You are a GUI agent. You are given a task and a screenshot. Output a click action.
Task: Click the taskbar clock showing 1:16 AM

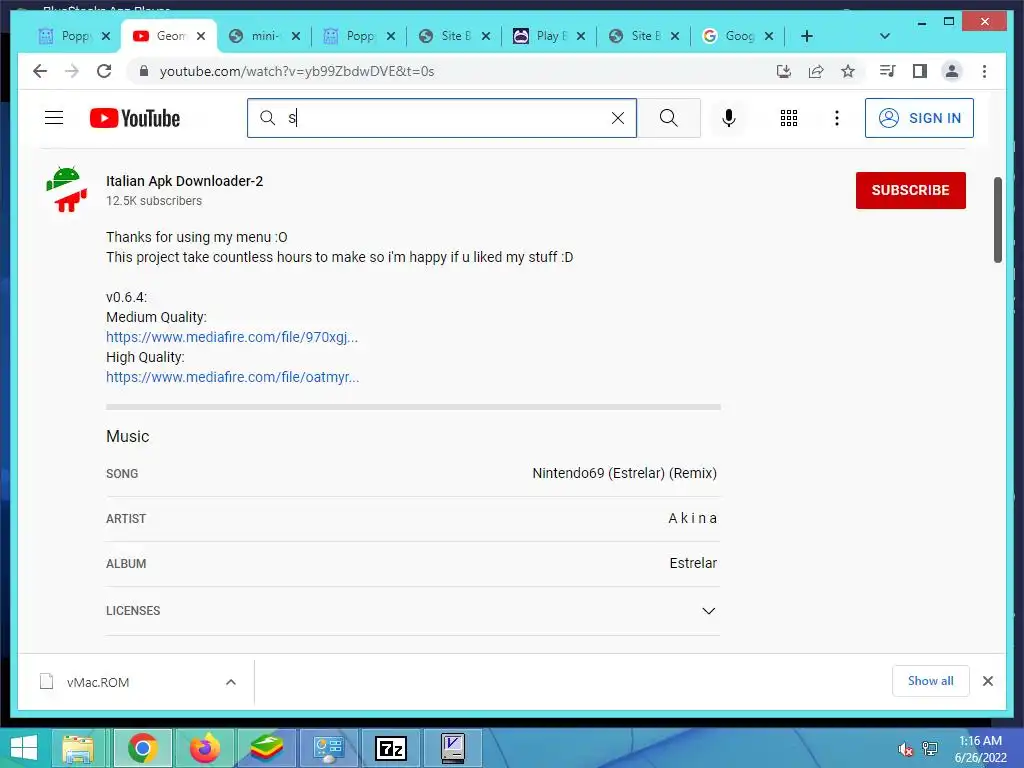coord(980,749)
